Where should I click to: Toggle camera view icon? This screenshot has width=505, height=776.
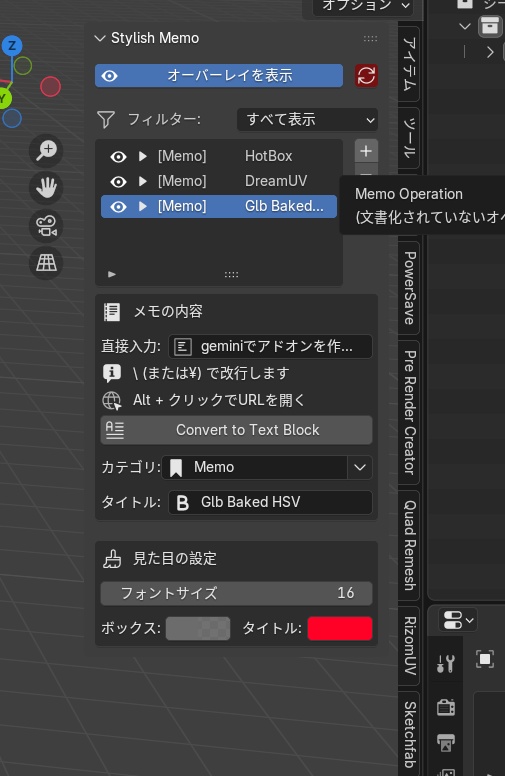pos(47,226)
